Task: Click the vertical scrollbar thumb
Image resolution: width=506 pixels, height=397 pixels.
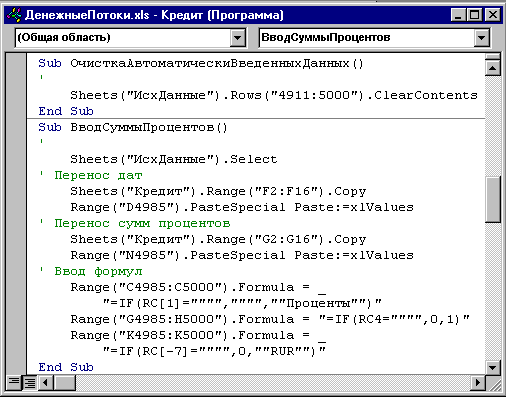Action: pyautogui.click(x=493, y=199)
